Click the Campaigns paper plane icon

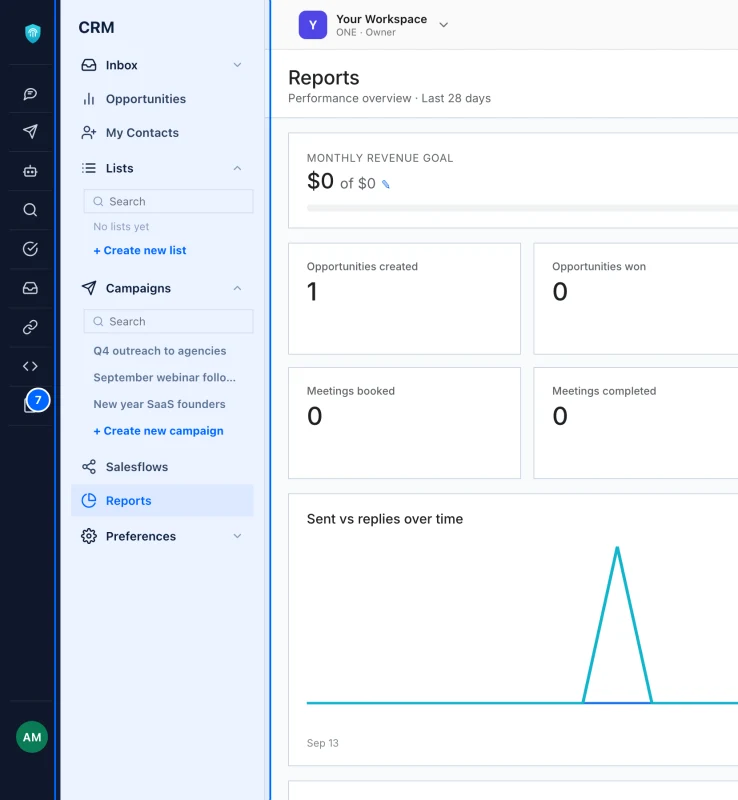pos(89,288)
